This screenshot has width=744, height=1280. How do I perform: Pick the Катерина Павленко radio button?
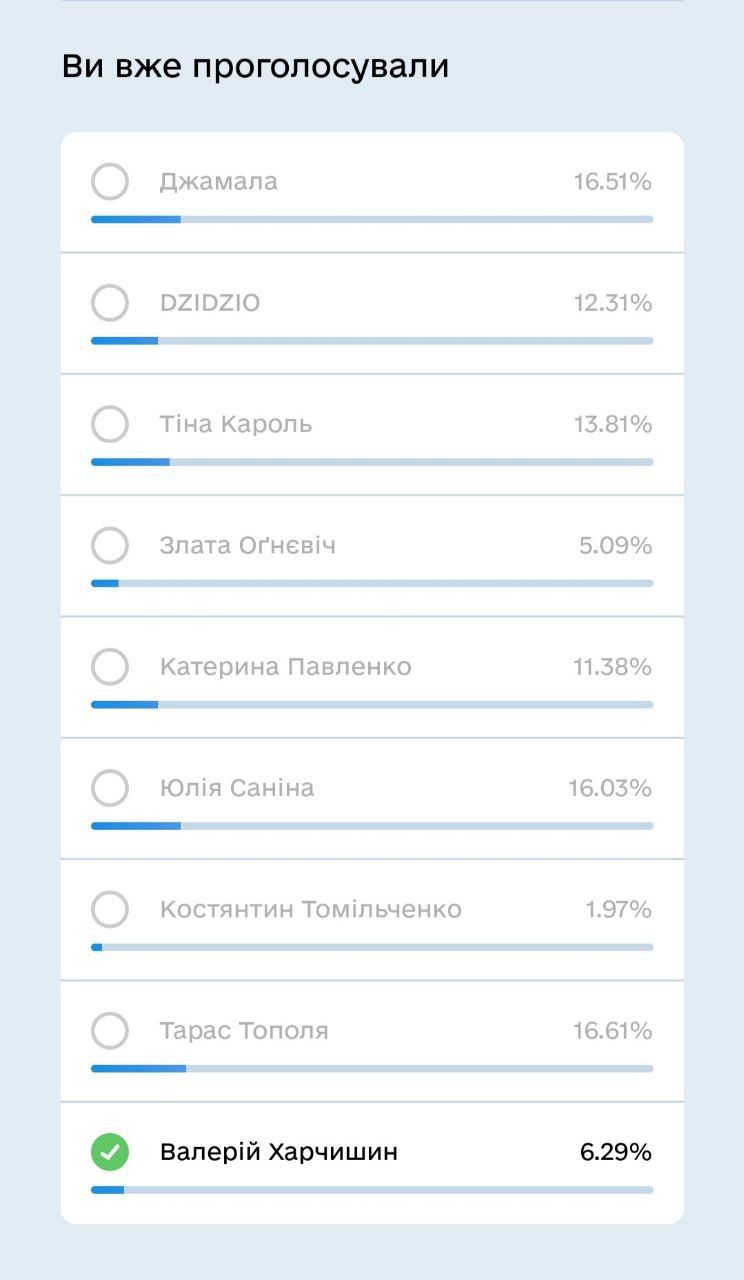click(x=110, y=667)
